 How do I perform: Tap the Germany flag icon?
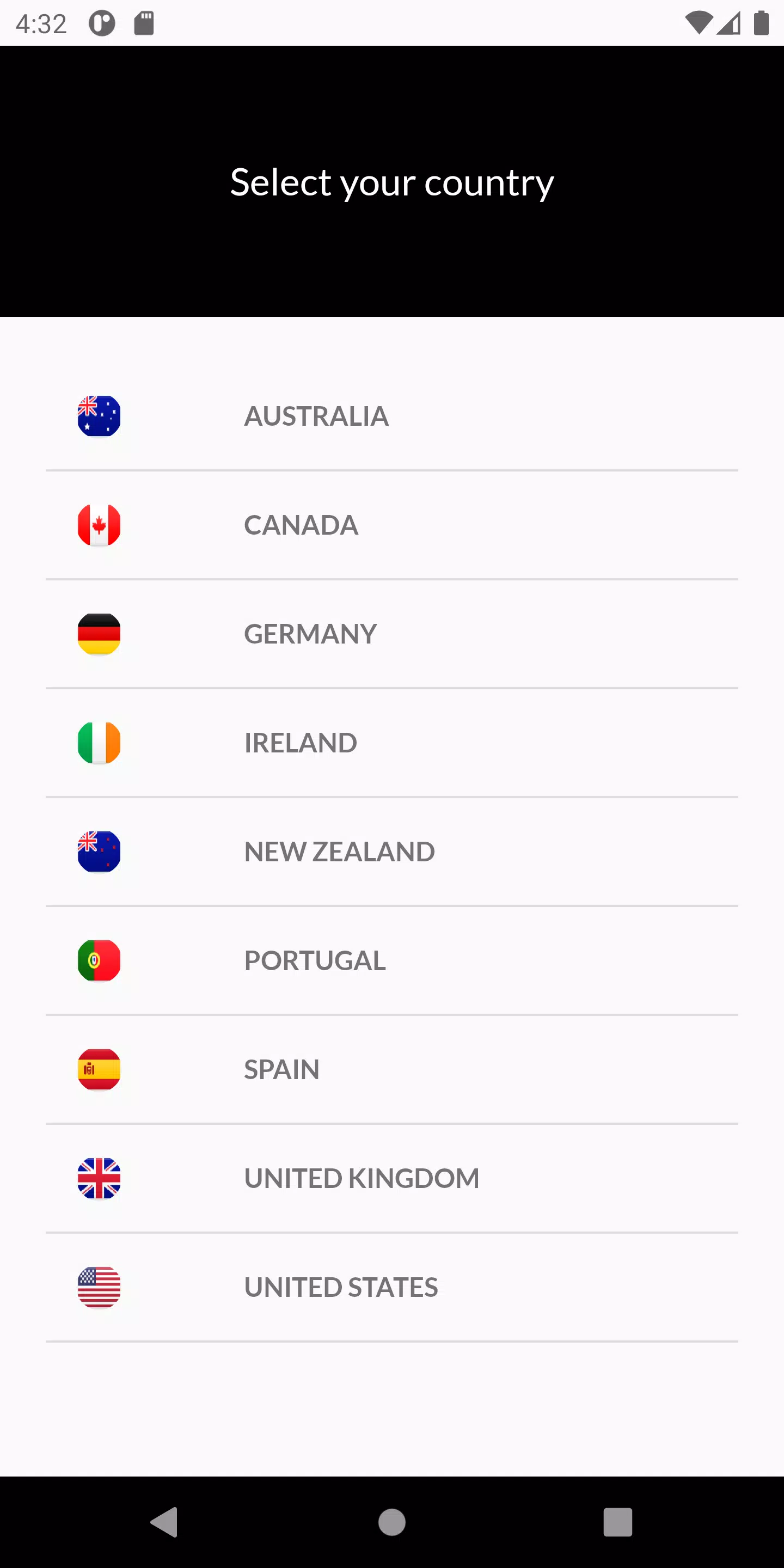click(99, 634)
